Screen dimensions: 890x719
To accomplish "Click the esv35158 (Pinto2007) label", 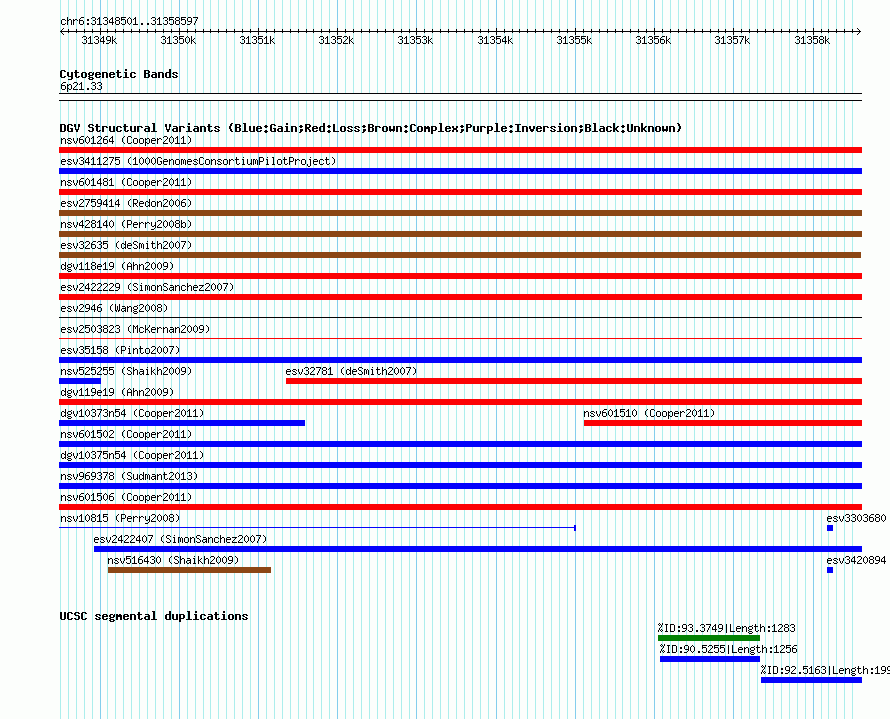I will [120, 350].
